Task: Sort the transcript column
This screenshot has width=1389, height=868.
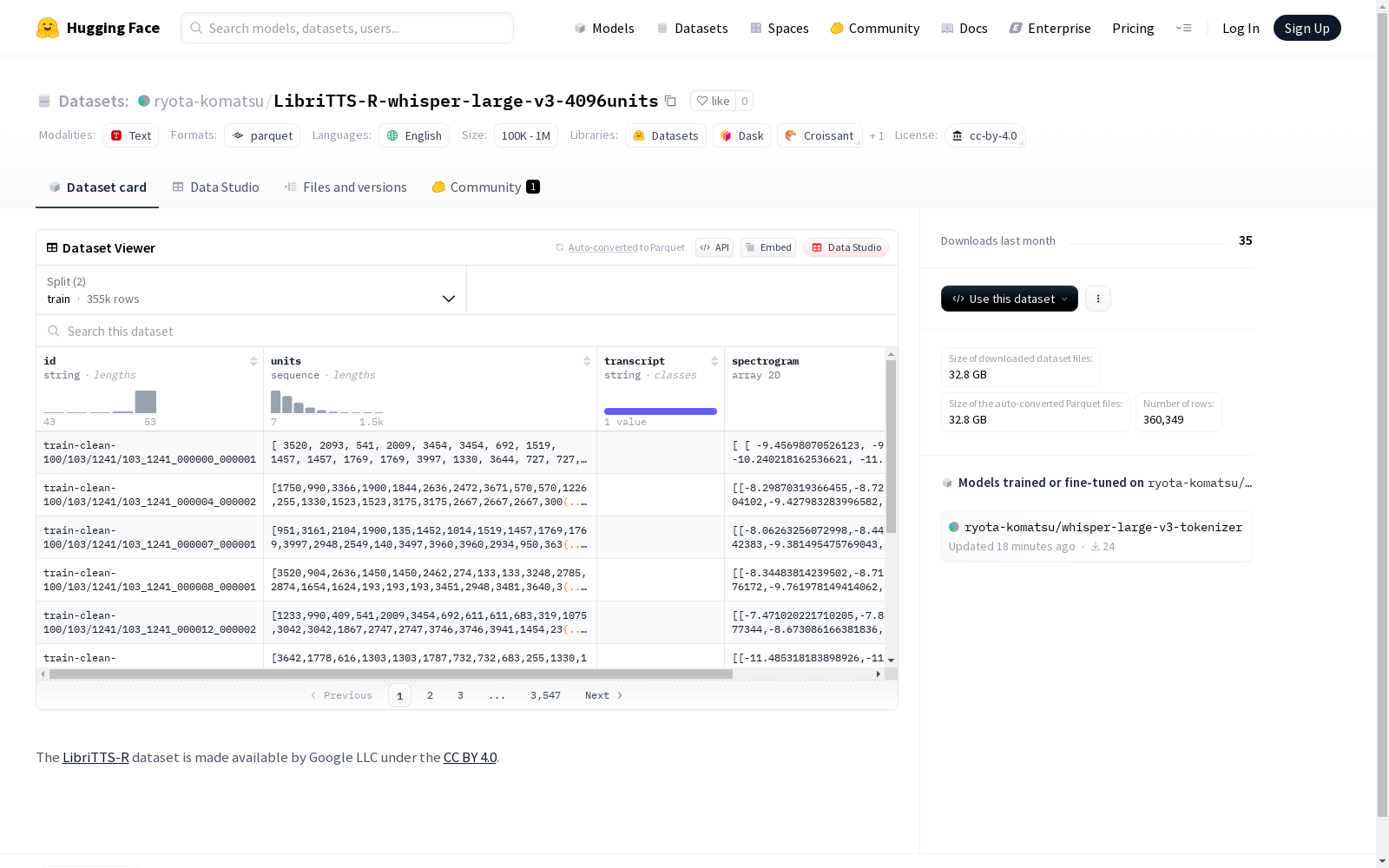Action: pos(714,361)
